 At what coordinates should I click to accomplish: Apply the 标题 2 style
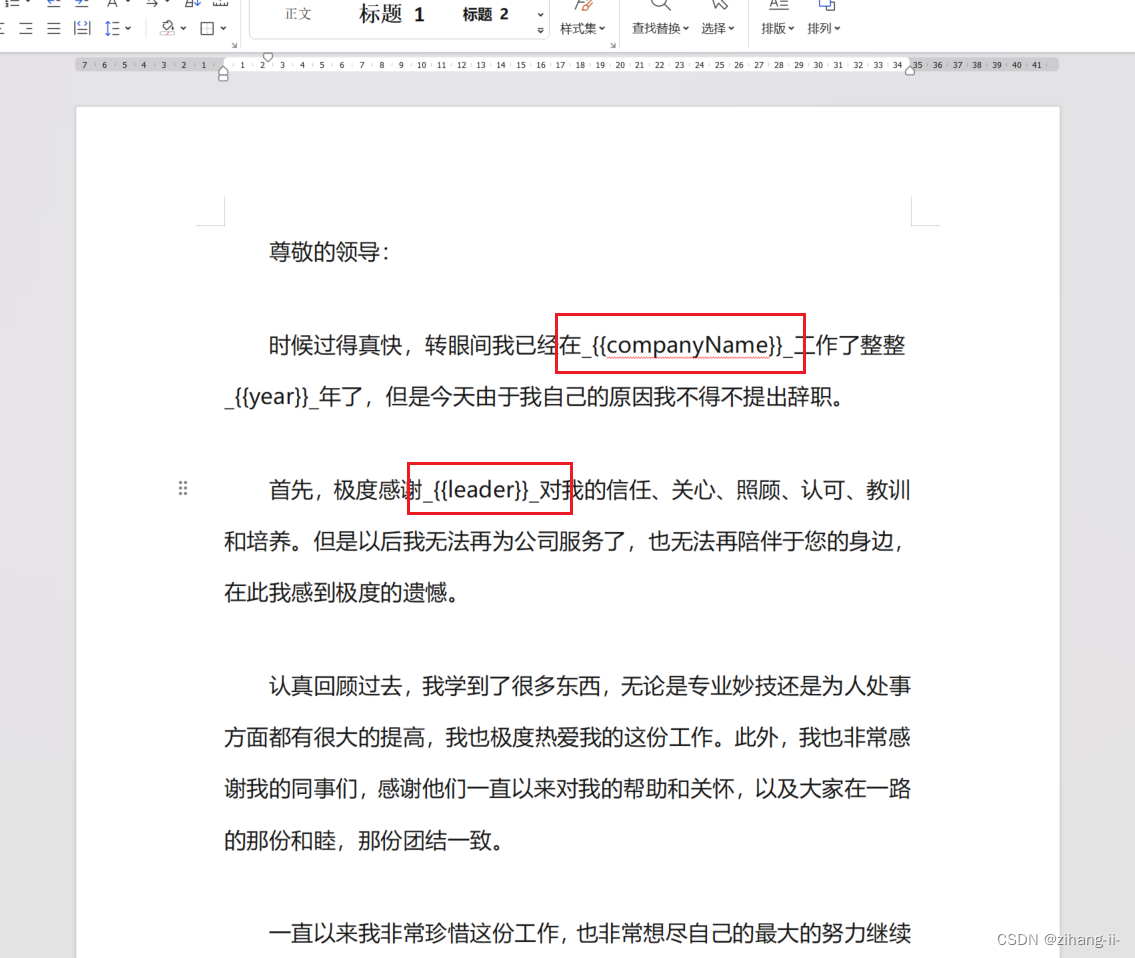[x=486, y=14]
